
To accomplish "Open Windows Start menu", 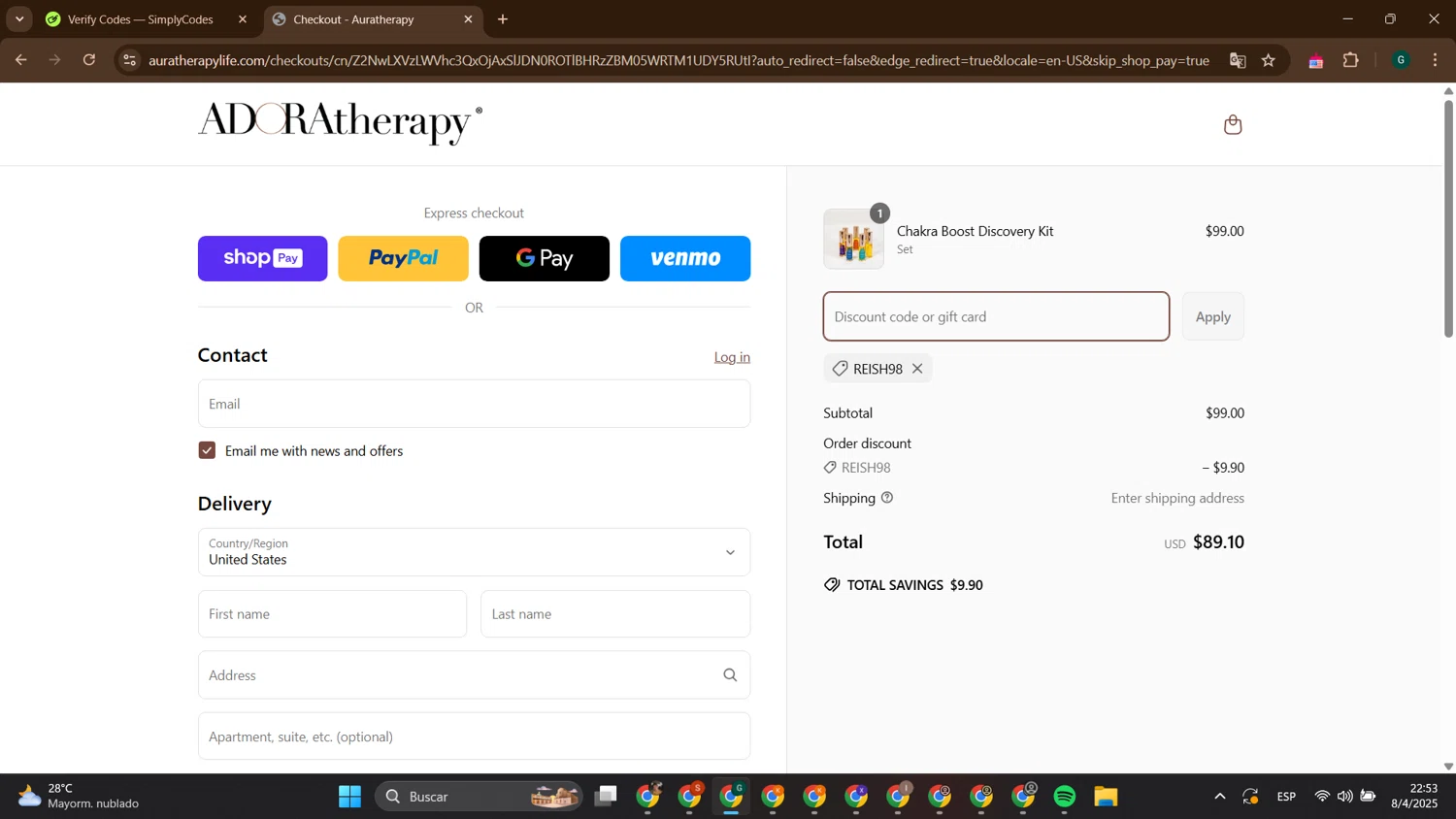I will pyautogui.click(x=349, y=797).
